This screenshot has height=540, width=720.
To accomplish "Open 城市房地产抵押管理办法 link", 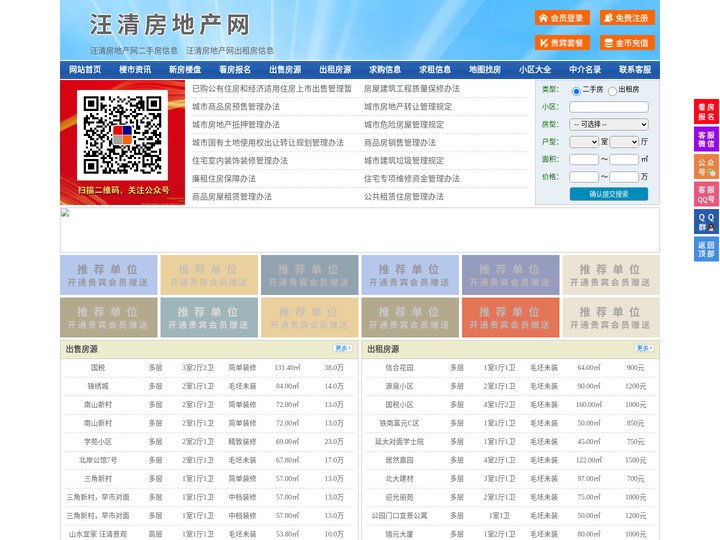I will click(236, 124).
